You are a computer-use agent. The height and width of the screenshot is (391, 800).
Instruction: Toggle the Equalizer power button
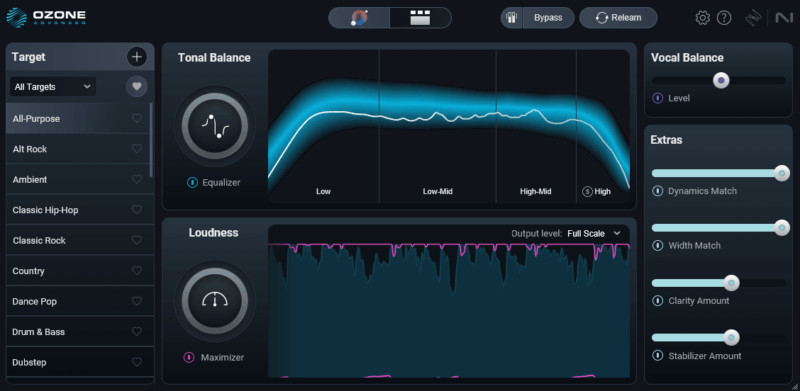pos(192,182)
